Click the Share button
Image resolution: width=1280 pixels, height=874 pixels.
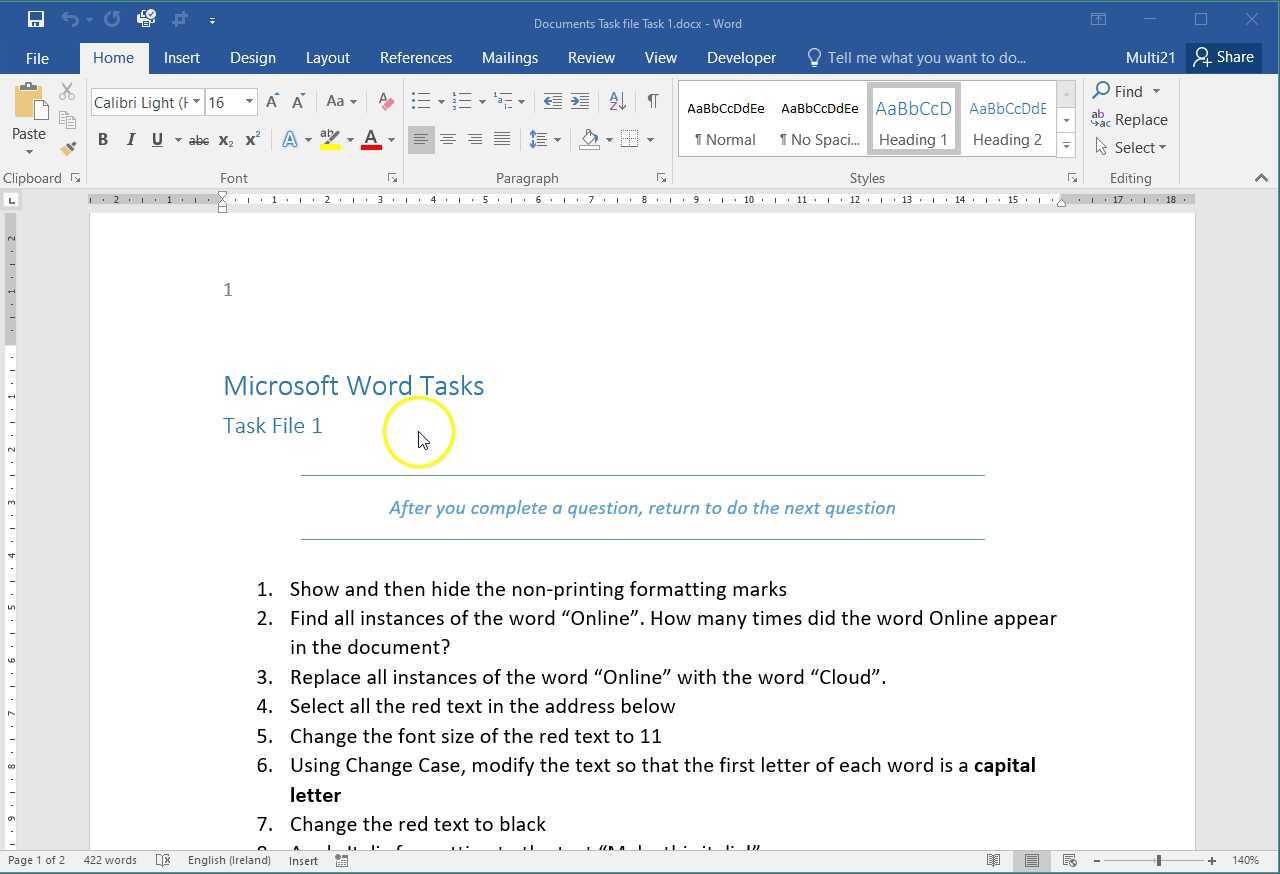click(x=1224, y=57)
